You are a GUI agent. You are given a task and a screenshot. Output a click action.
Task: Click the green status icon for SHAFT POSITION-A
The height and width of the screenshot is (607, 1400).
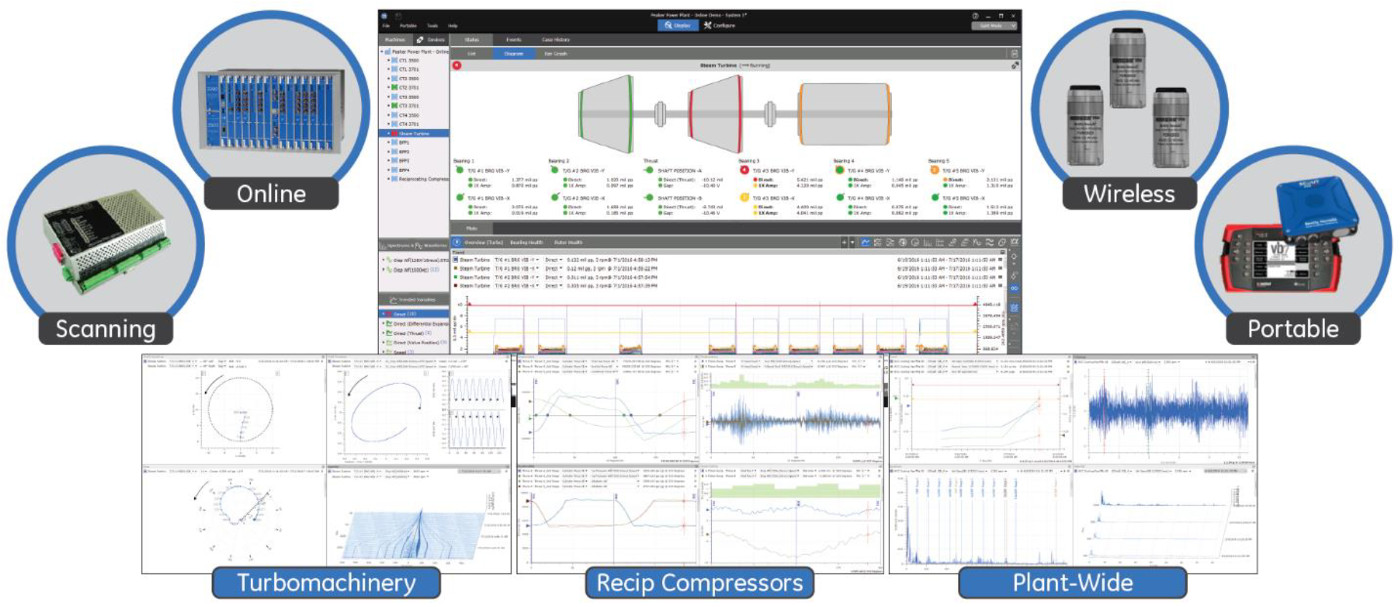[x=649, y=169]
